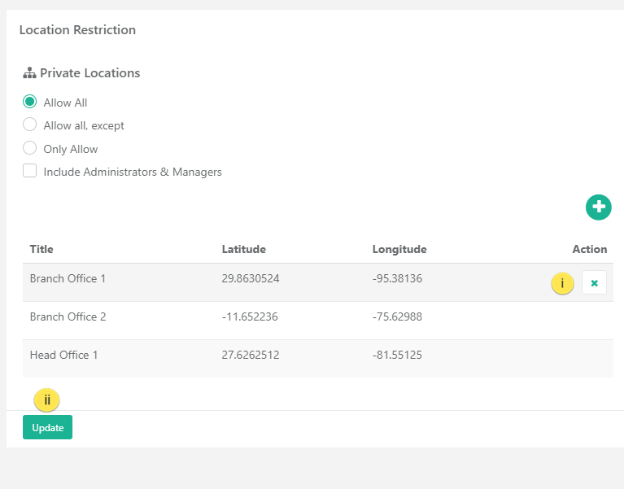This screenshot has width=624, height=489.
Task: Click the Title column header
Action: coord(41,249)
